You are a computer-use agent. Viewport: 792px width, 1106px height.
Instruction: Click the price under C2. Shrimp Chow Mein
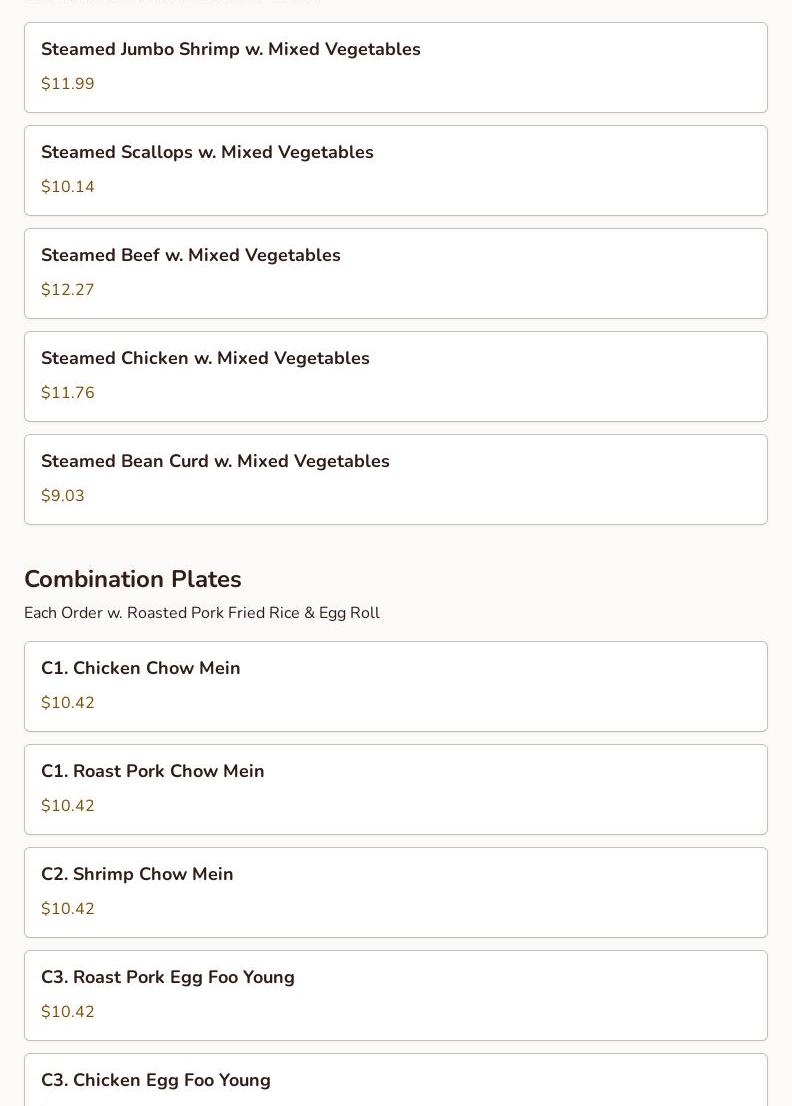68,909
